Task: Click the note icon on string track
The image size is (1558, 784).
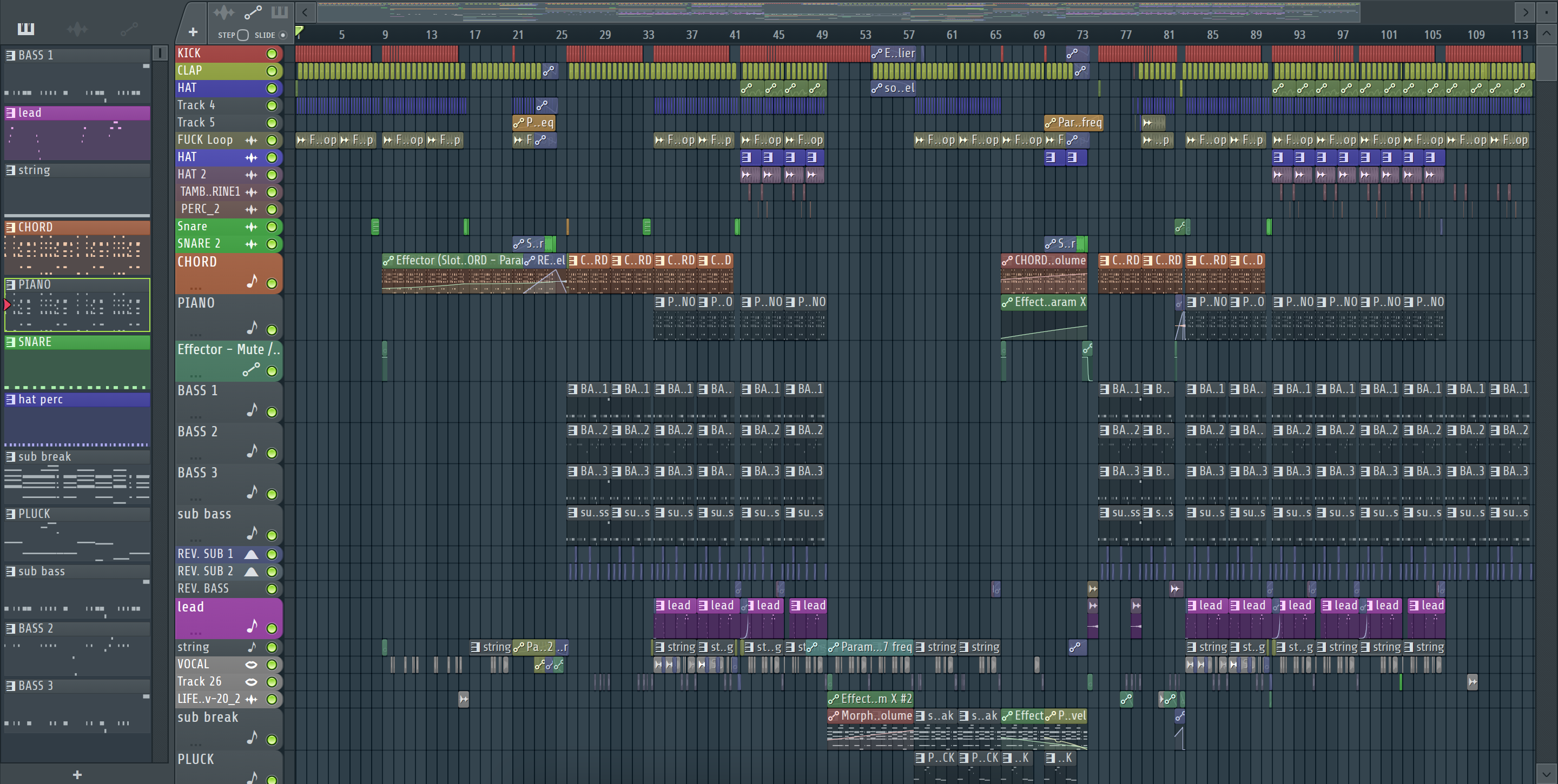Action: pos(252,647)
